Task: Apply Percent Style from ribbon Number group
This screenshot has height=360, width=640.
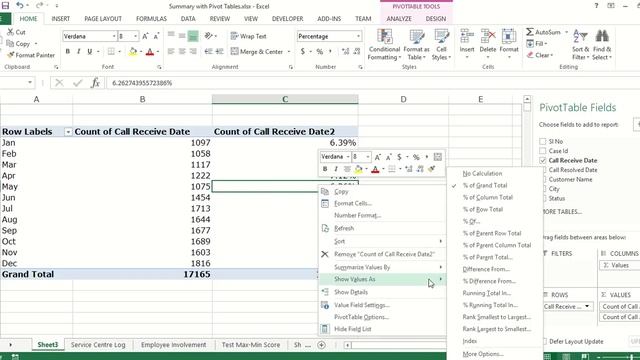Action: pos(320,51)
